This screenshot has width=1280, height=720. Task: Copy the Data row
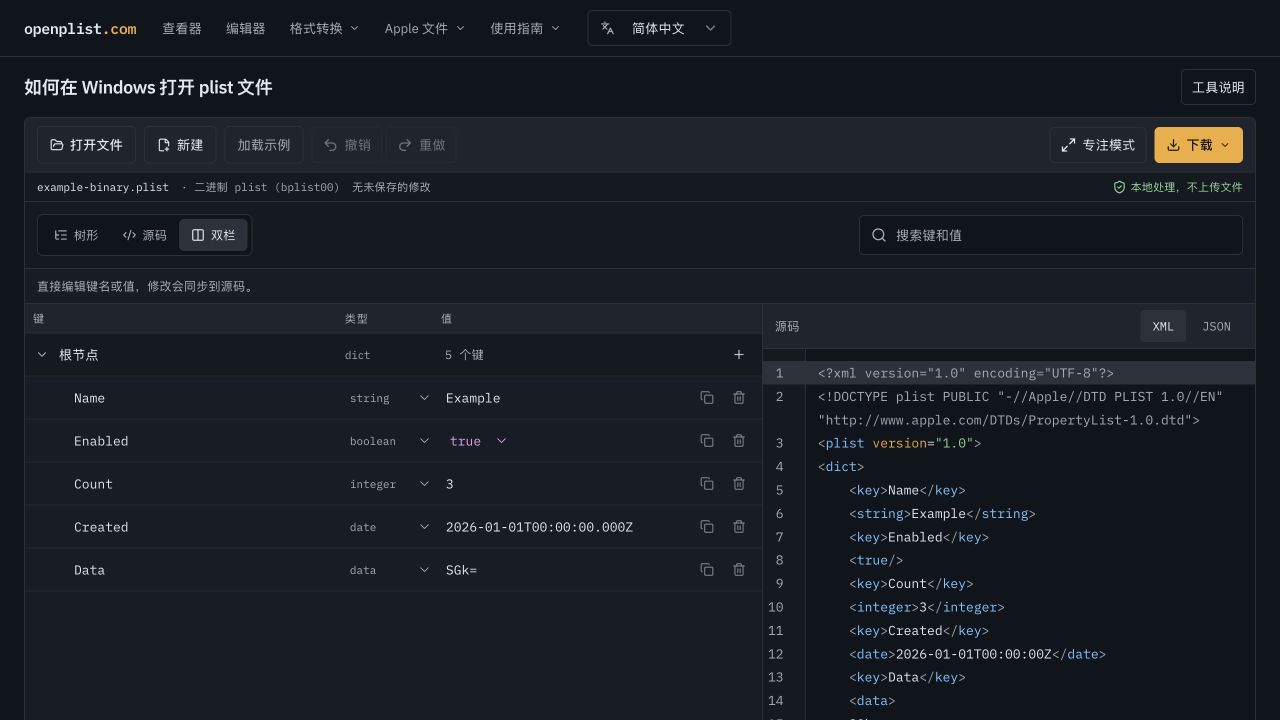[x=707, y=570]
